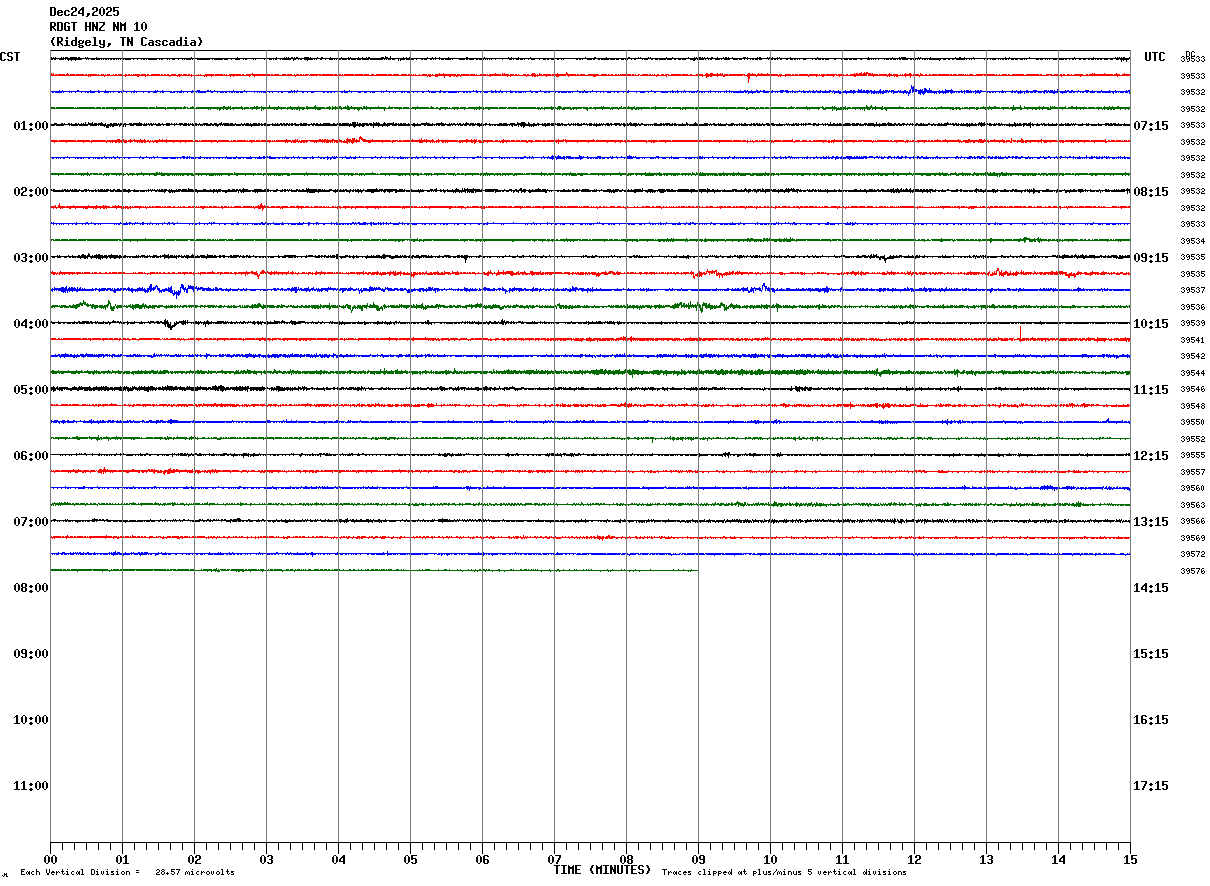Click the 14:15 UTC time label
The image size is (1210, 886).
coord(1151,588)
